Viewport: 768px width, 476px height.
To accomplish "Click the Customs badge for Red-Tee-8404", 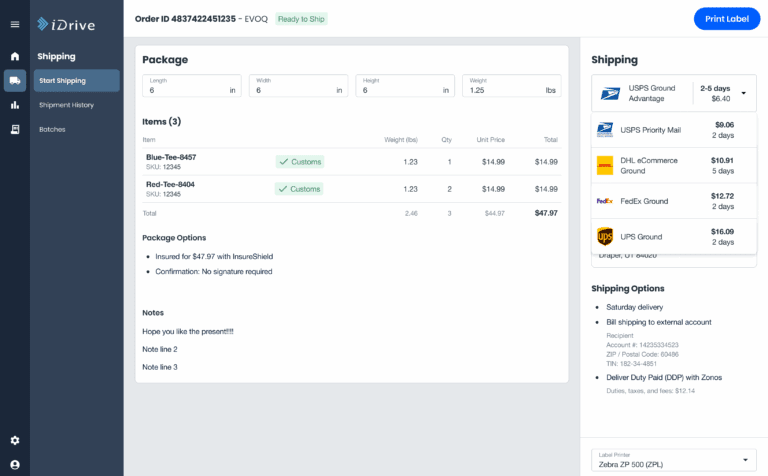I will 300,188.
